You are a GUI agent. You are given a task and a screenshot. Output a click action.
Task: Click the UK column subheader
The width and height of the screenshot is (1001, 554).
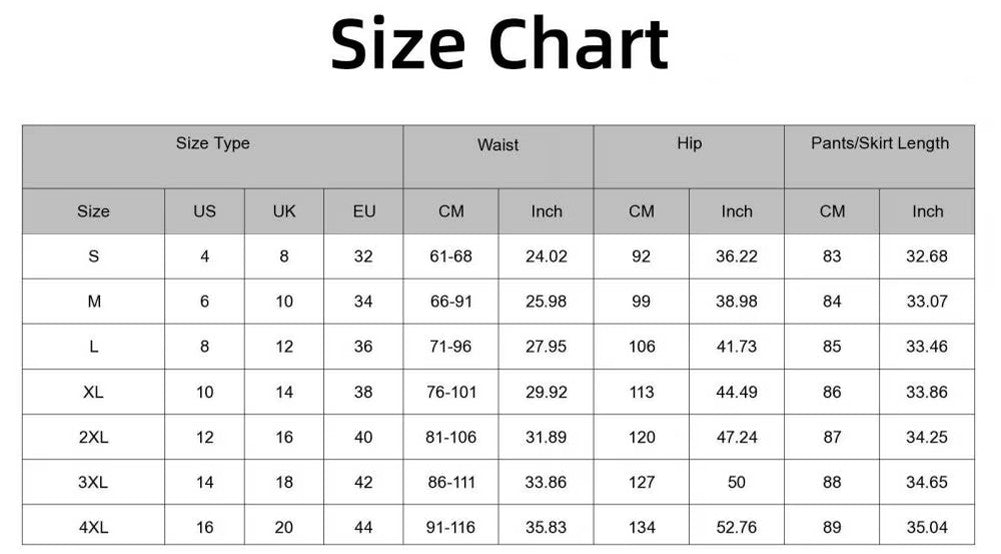point(284,211)
